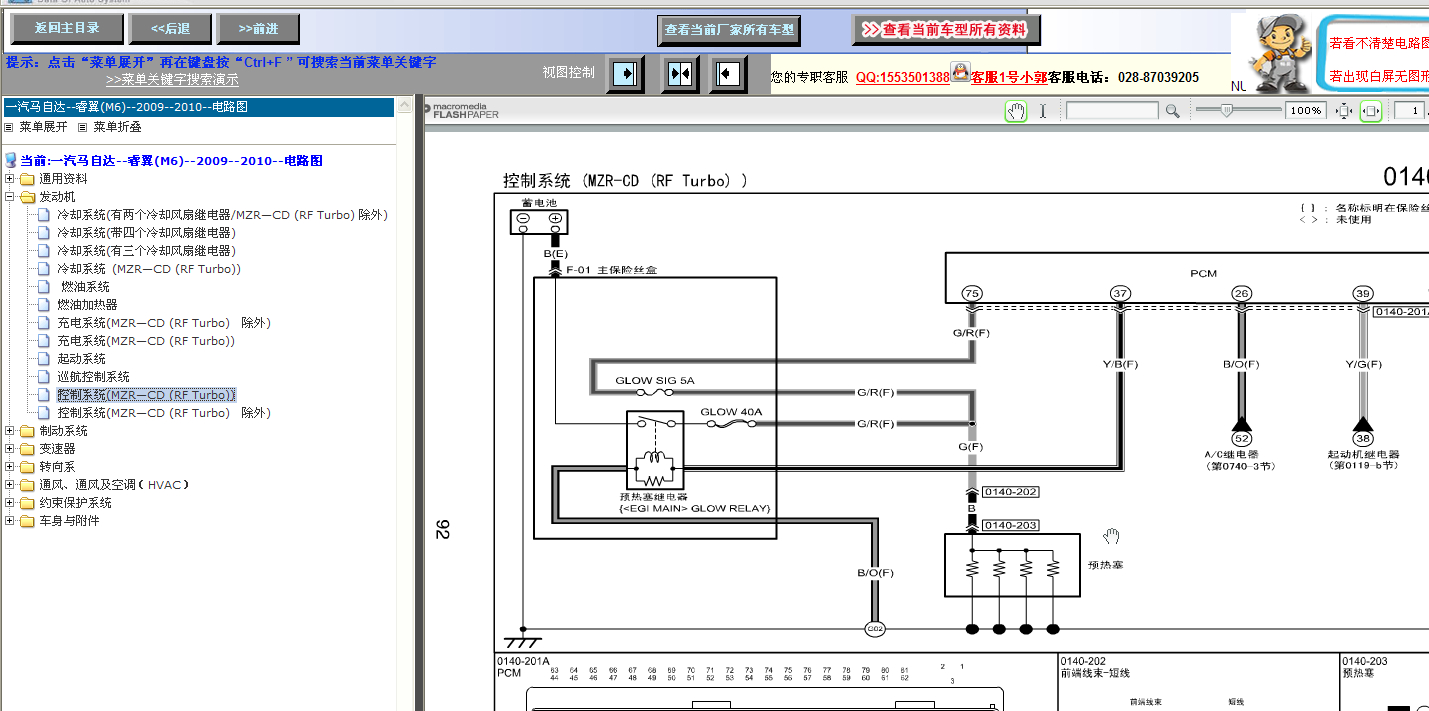Expand the 通风、通风及空调(HVAC) tree node
Viewport: 1429px width, 711px height.
[x=10, y=485]
